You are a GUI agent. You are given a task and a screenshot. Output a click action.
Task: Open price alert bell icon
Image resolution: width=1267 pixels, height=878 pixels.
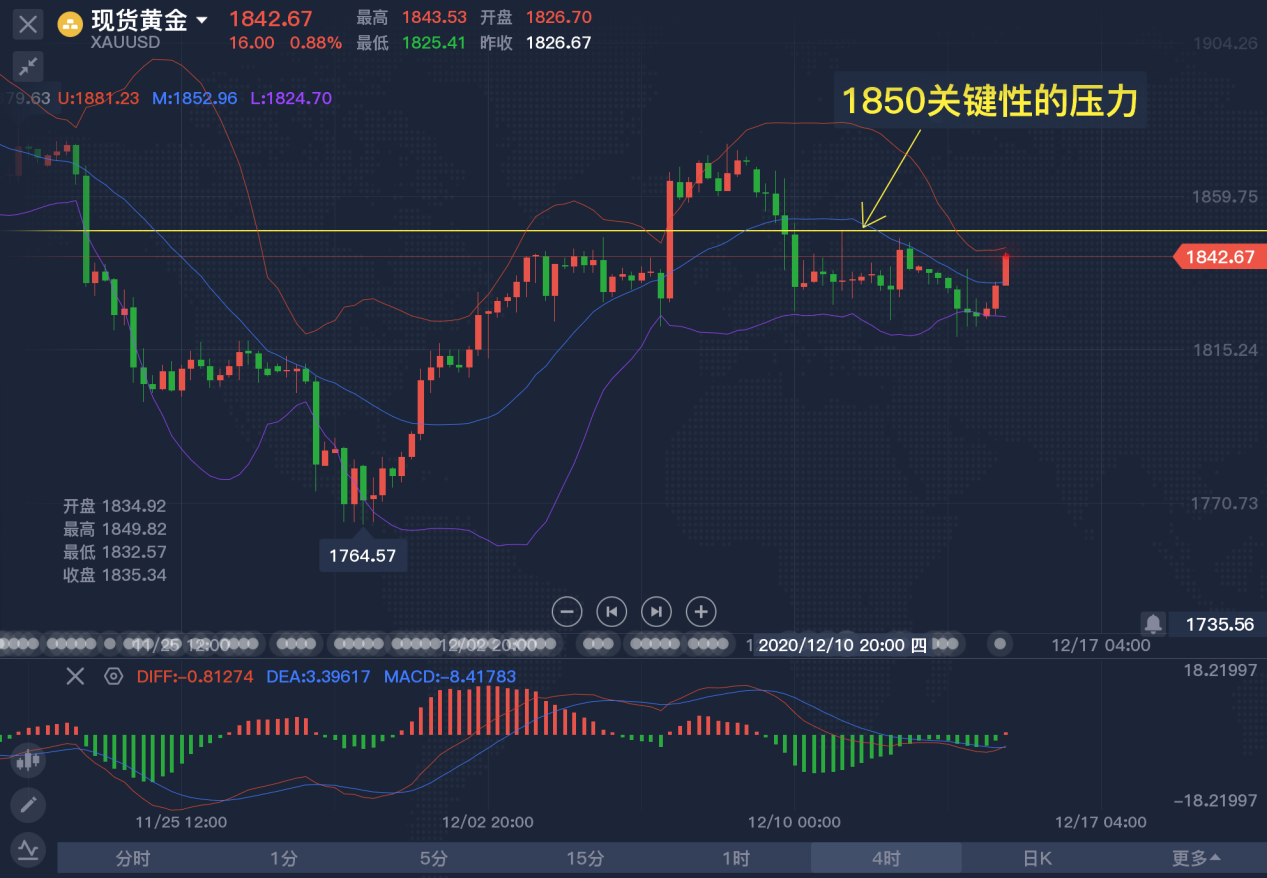pos(1153,624)
